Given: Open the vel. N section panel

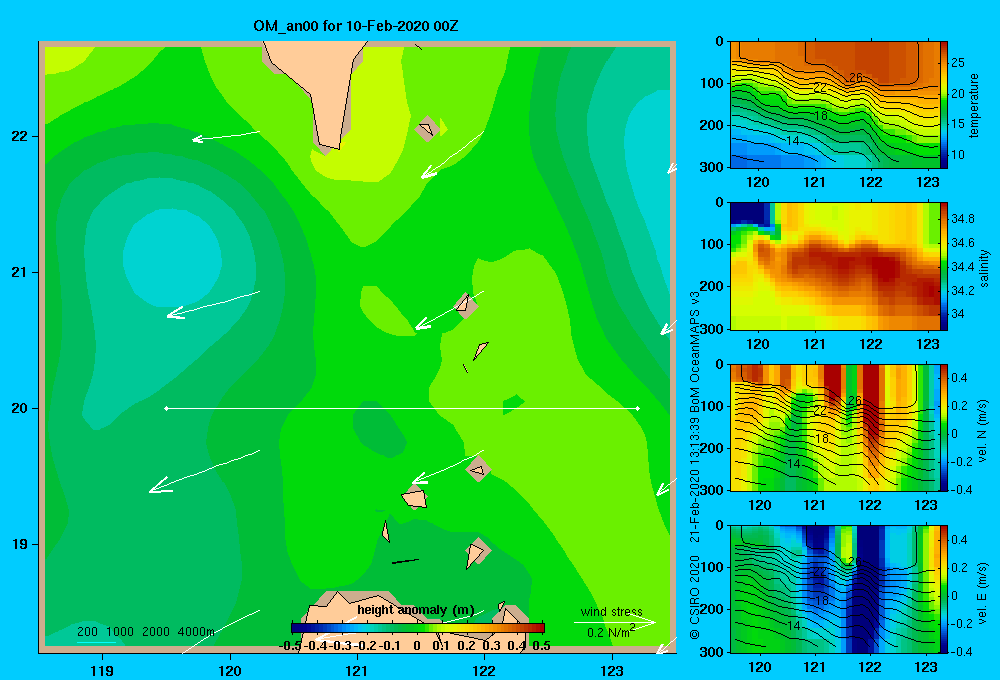Looking at the screenshot, I should pyautogui.click(x=835, y=427).
